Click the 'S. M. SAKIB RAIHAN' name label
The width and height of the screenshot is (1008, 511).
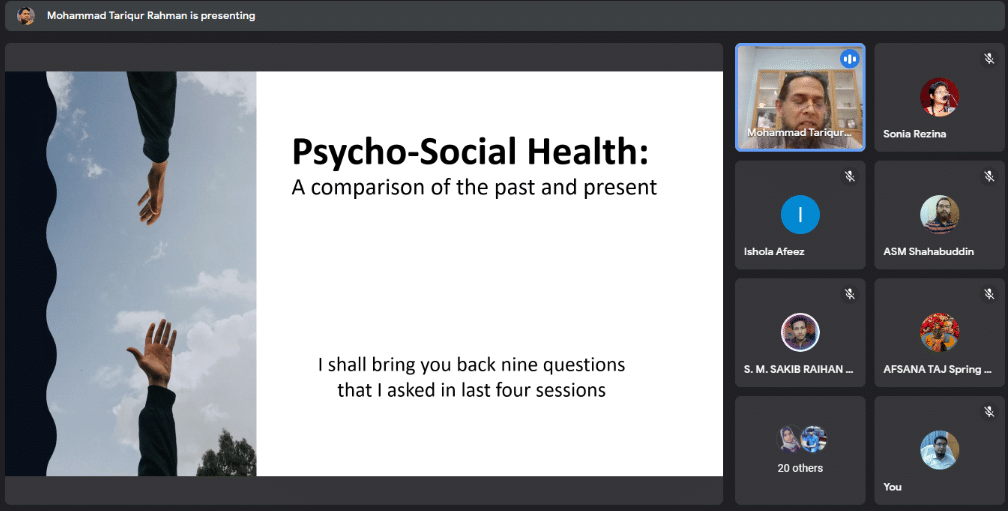tap(798, 369)
